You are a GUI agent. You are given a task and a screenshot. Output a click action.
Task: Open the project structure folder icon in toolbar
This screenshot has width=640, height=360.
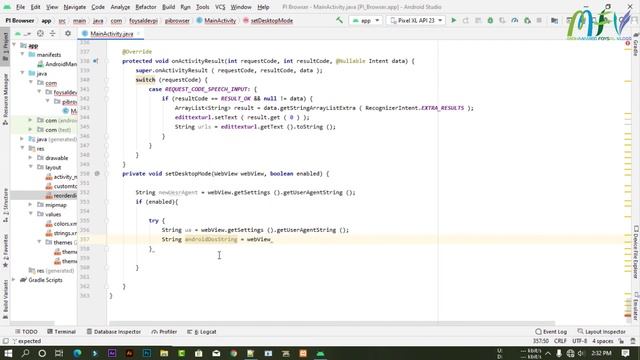coord(554,20)
